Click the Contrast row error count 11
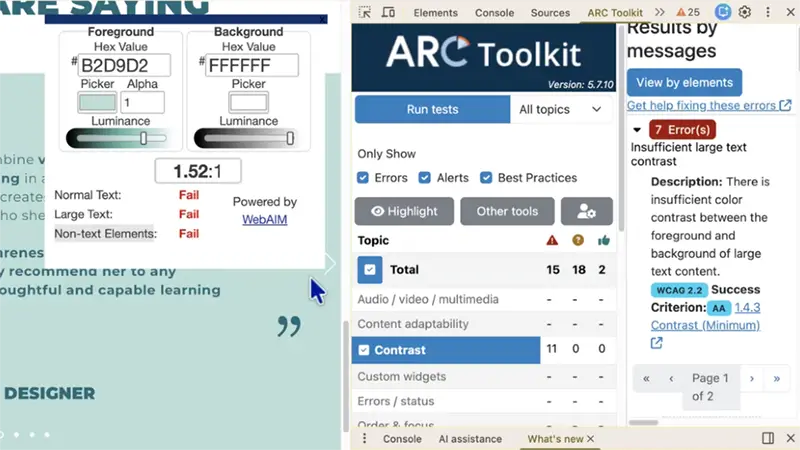The width and height of the screenshot is (800, 450). [552, 349]
